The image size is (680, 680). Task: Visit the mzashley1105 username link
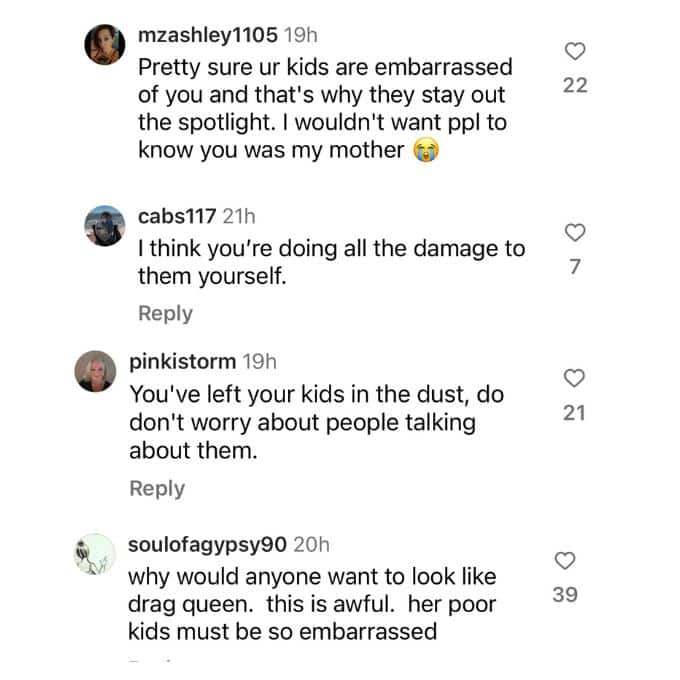(x=208, y=35)
